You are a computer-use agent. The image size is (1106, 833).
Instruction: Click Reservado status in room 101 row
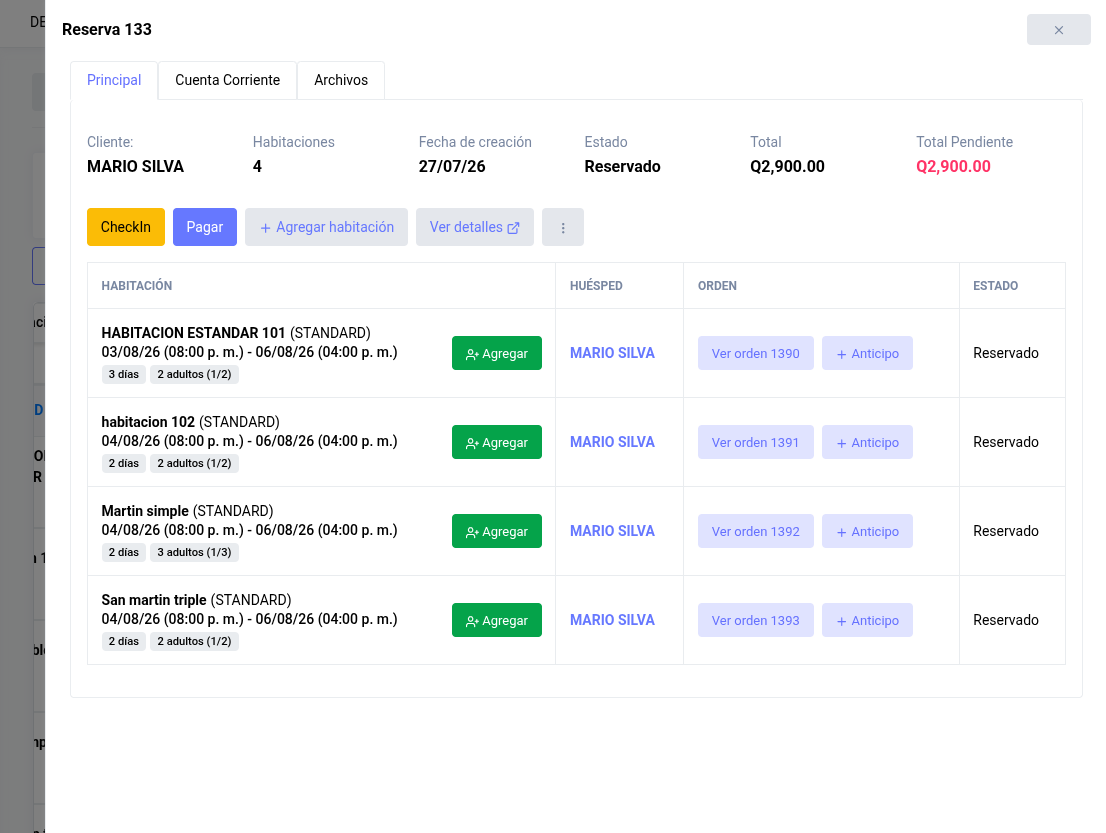tap(1006, 353)
